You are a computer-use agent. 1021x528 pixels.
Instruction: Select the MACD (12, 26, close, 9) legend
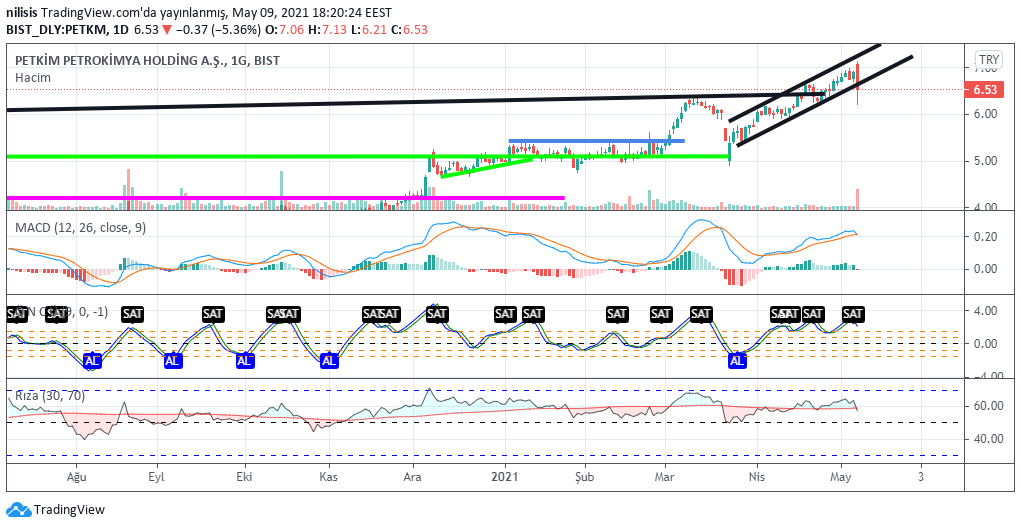click(x=81, y=227)
